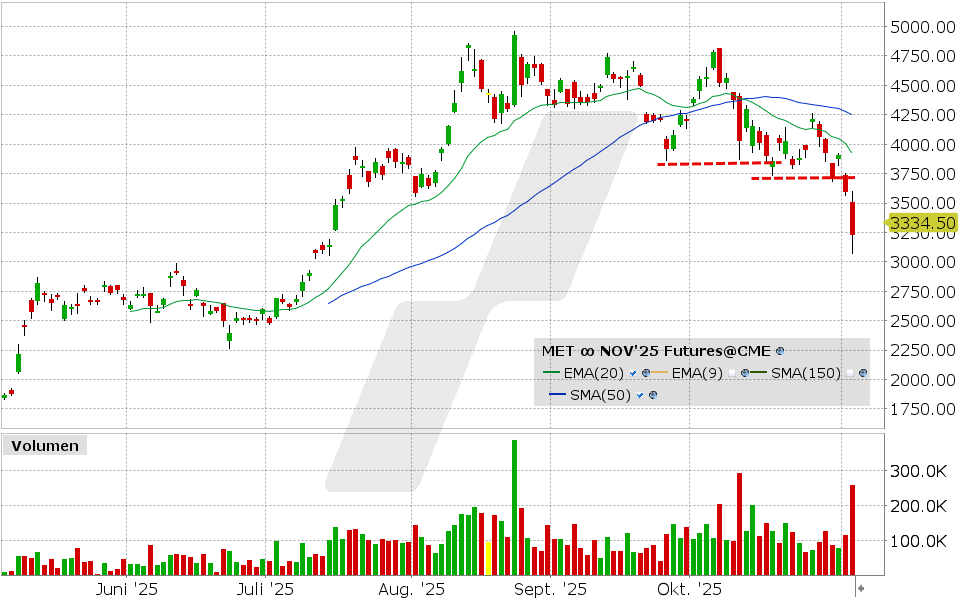This screenshot has height=600, width=960.
Task: Enable the SMA(150) overlay checkbox
Action: click(x=849, y=374)
